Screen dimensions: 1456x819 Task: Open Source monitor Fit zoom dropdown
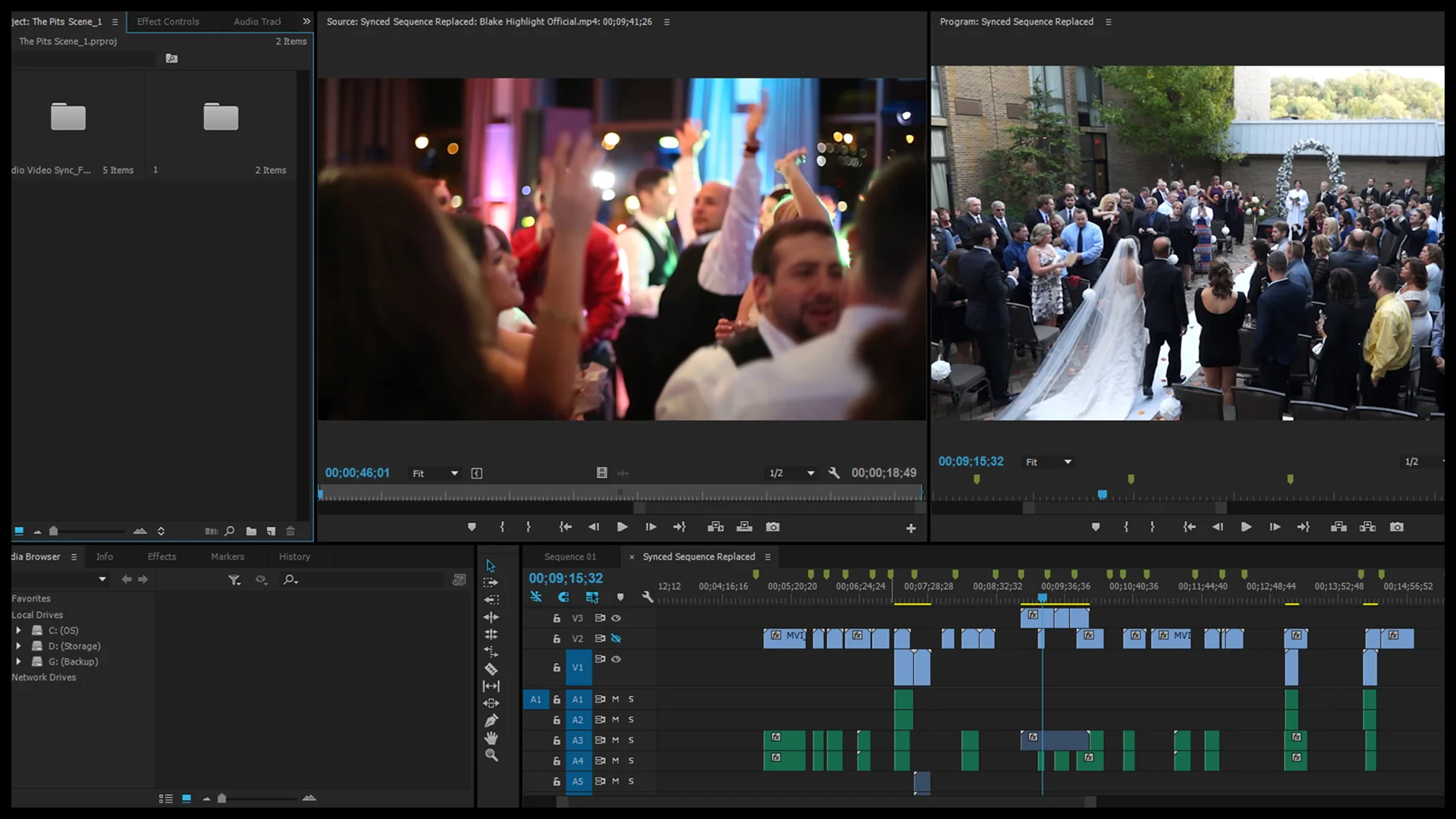click(435, 473)
